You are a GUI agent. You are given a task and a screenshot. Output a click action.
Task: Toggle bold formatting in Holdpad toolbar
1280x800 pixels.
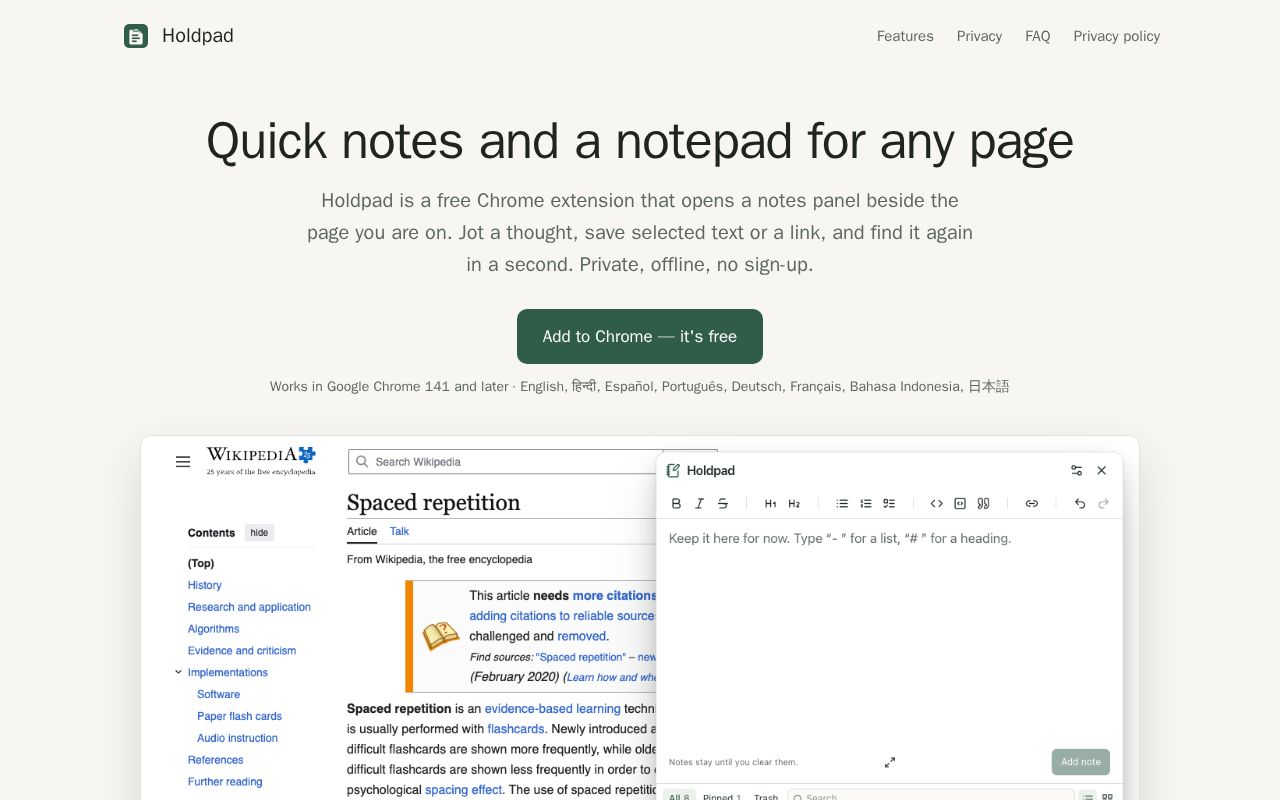click(x=676, y=503)
